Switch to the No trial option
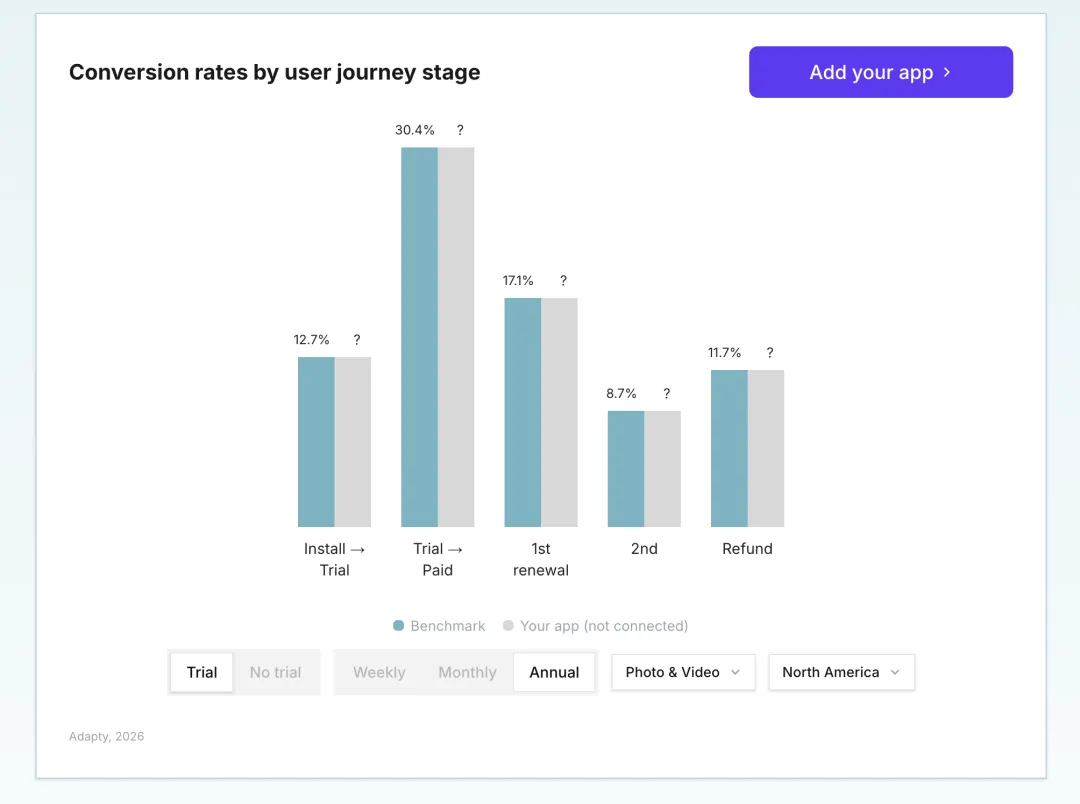The image size is (1080, 804). coord(275,672)
